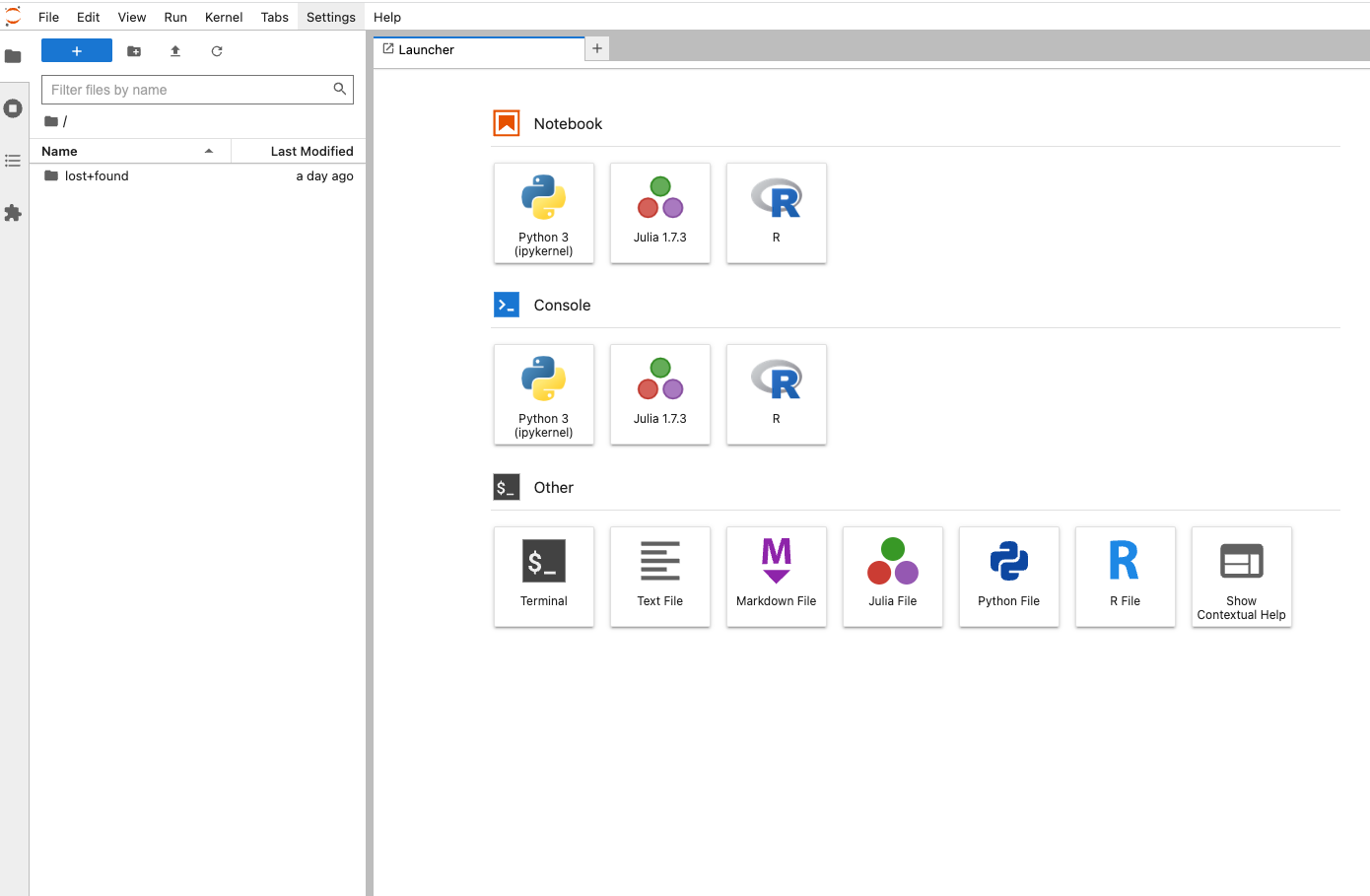Image resolution: width=1370 pixels, height=896 pixels.
Task: Open a new Terminal
Action: [543, 577]
